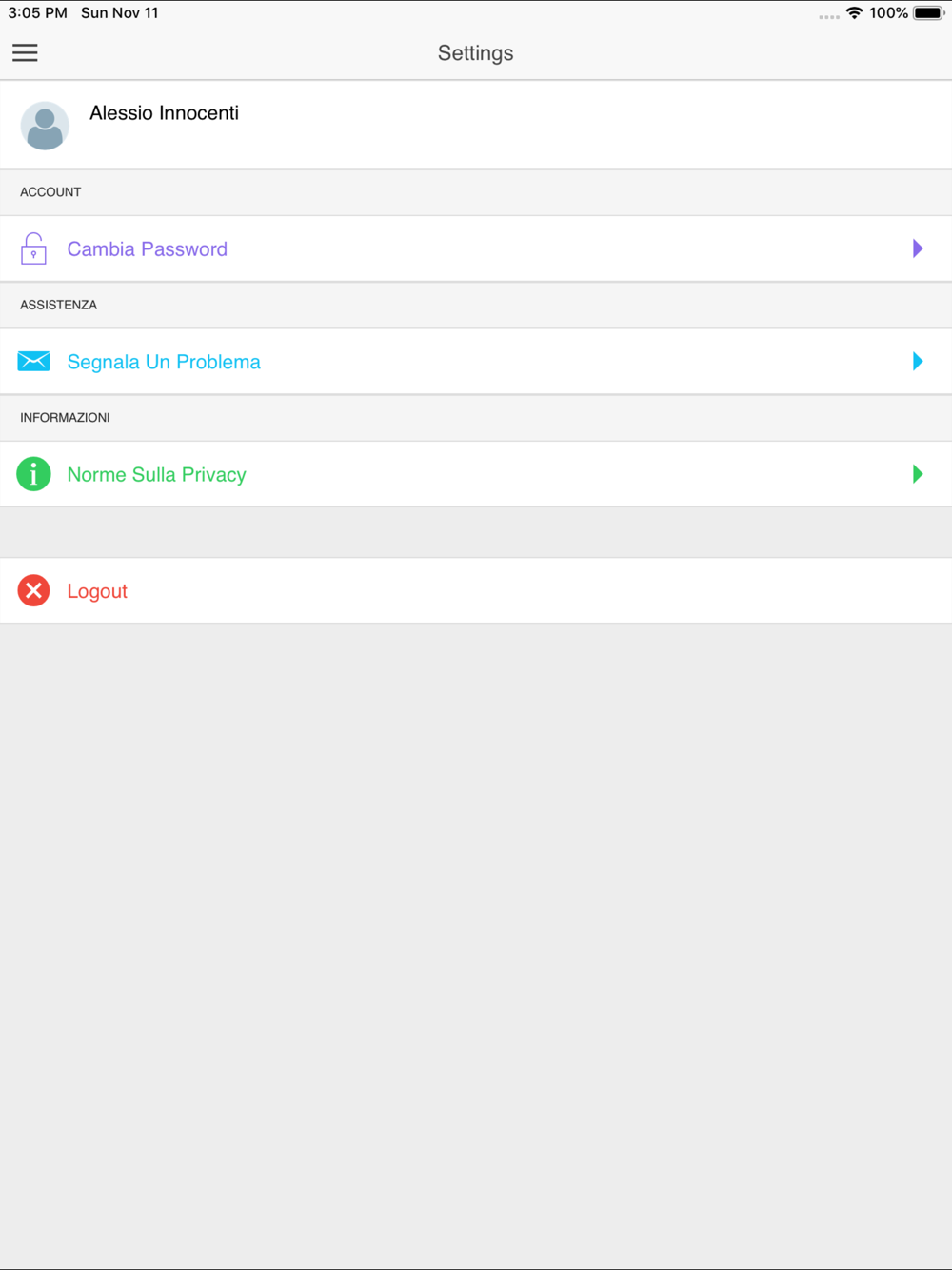Open Norme Sulla Privacy
Screen dimensions: 952x1270
[157, 475]
